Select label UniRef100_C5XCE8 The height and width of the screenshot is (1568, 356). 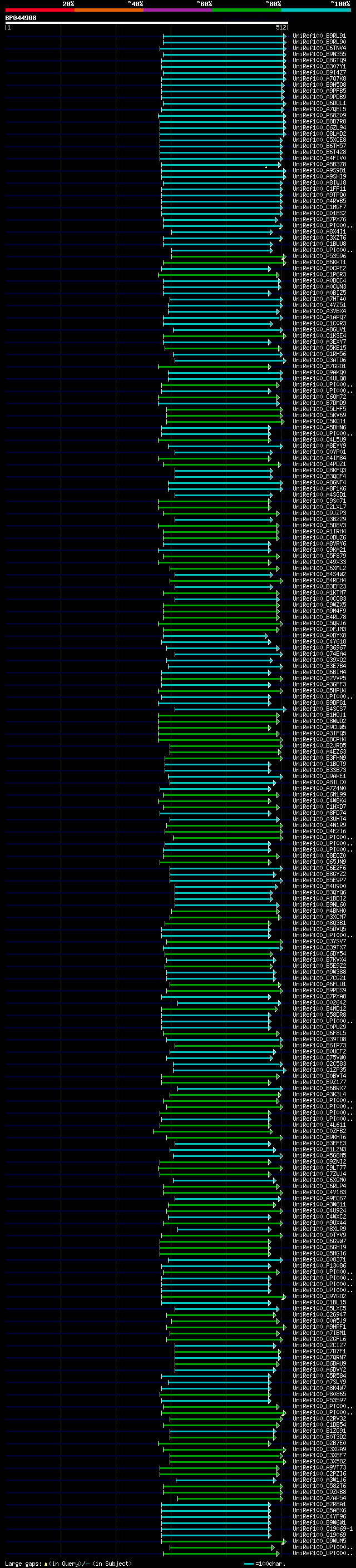tap(319, 140)
